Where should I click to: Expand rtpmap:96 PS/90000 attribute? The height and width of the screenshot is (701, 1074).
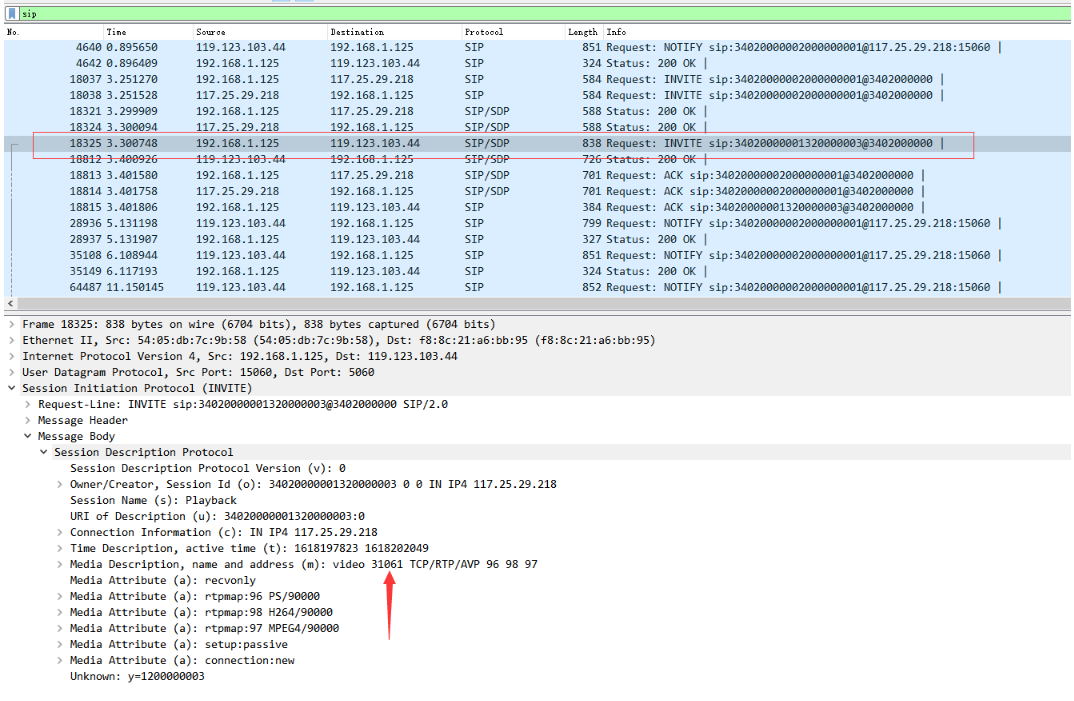pos(60,596)
